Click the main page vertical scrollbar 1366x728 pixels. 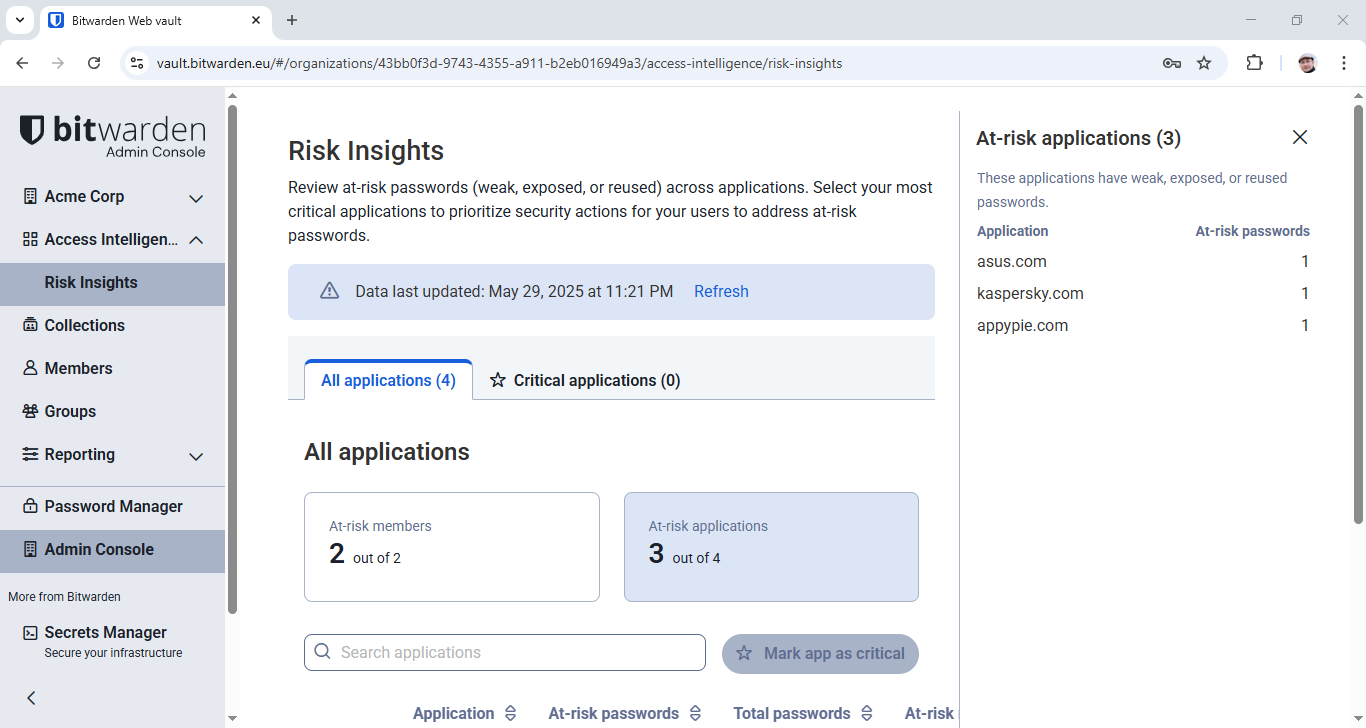click(1358, 314)
